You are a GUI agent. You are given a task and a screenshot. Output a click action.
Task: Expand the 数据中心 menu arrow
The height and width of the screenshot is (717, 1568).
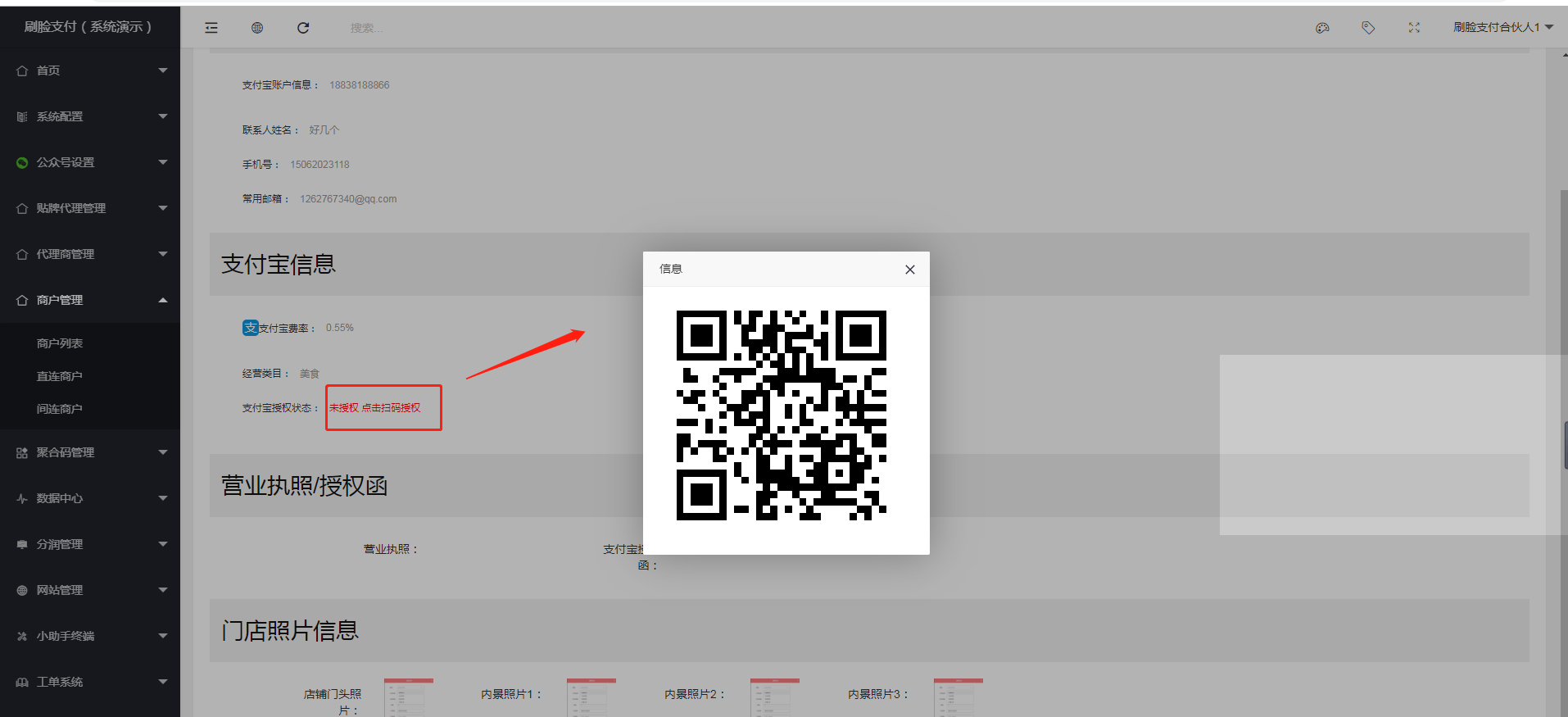[163, 498]
